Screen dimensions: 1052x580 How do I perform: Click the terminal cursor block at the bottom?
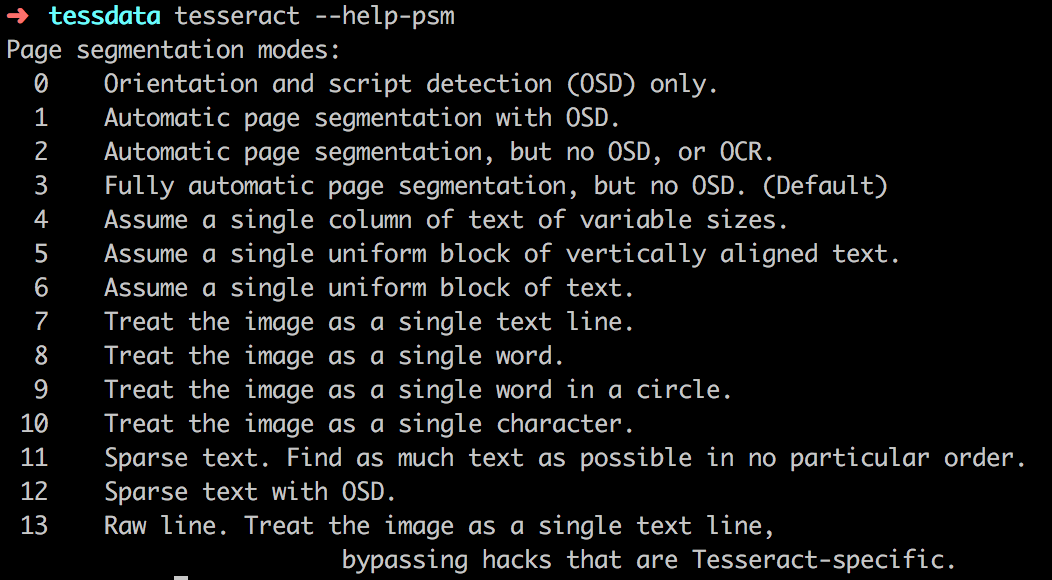tap(181, 577)
